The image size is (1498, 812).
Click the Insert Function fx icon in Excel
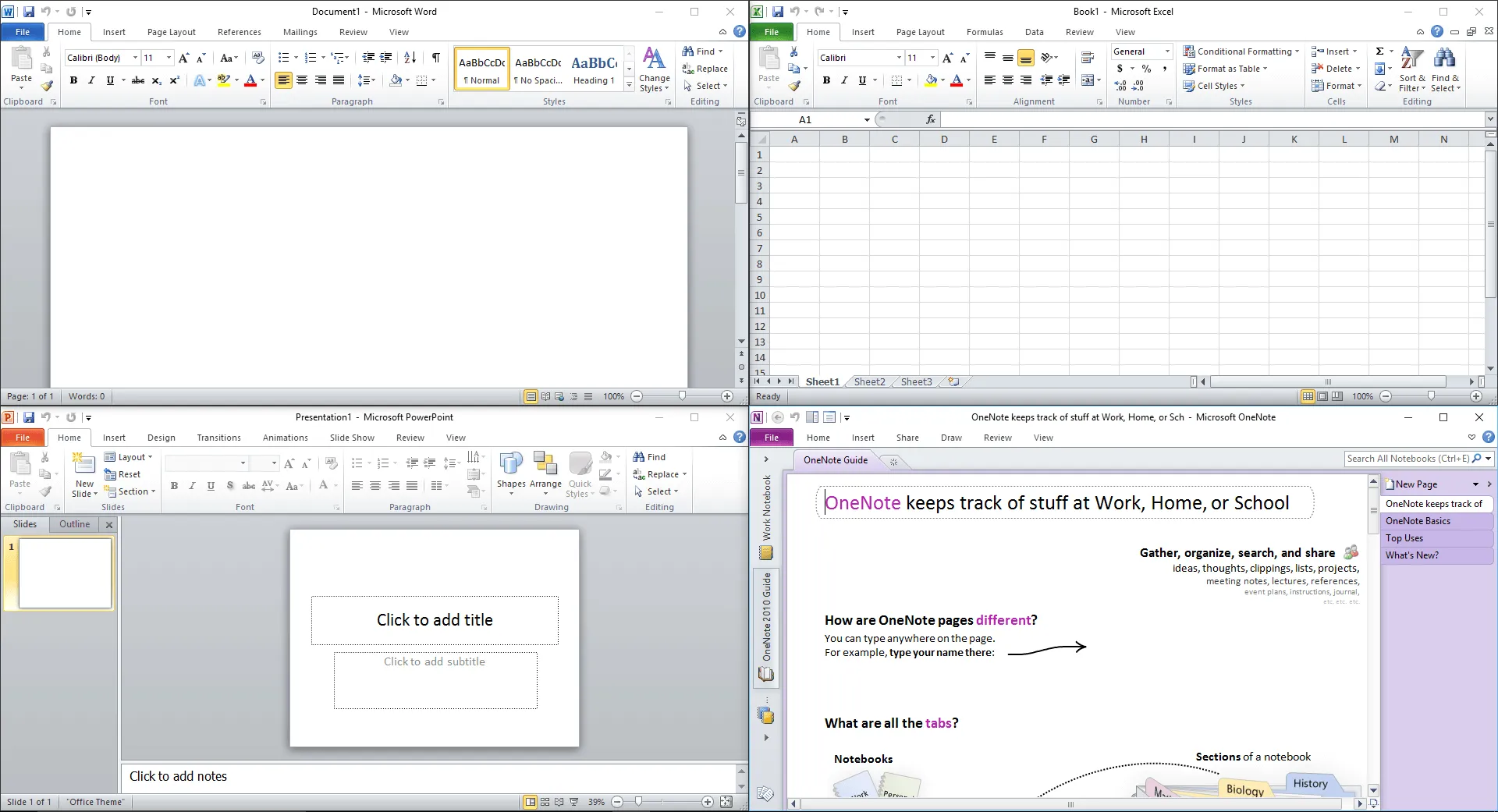[x=930, y=119]
